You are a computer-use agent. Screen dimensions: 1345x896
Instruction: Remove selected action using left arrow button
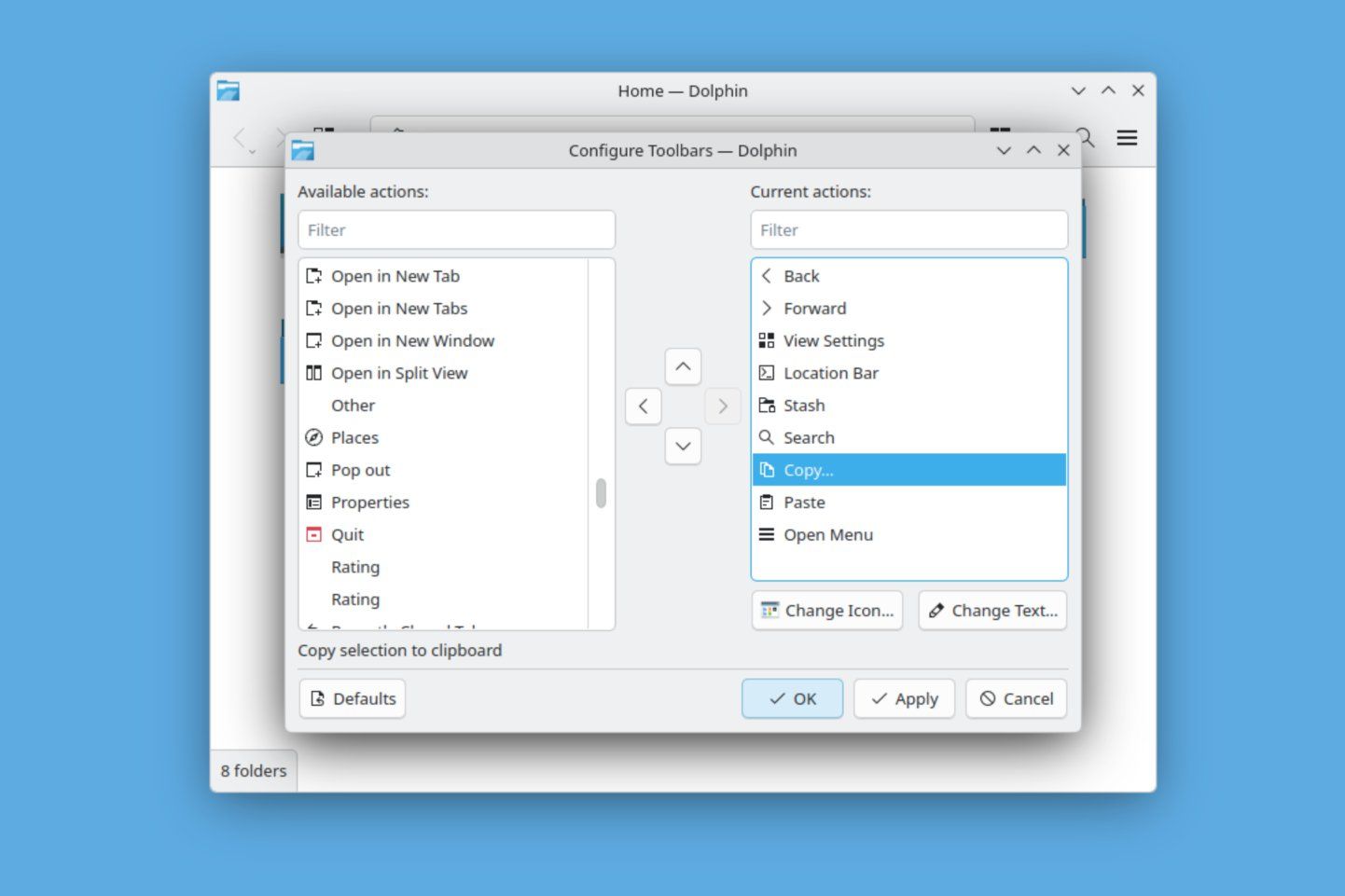pyautogui.click(x=644, y=406)
